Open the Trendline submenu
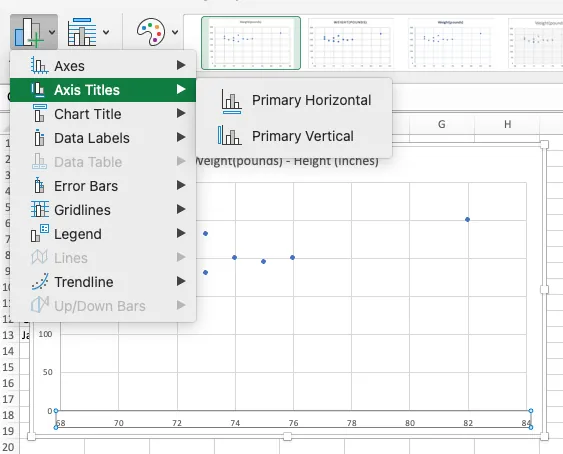 (103, 282)
